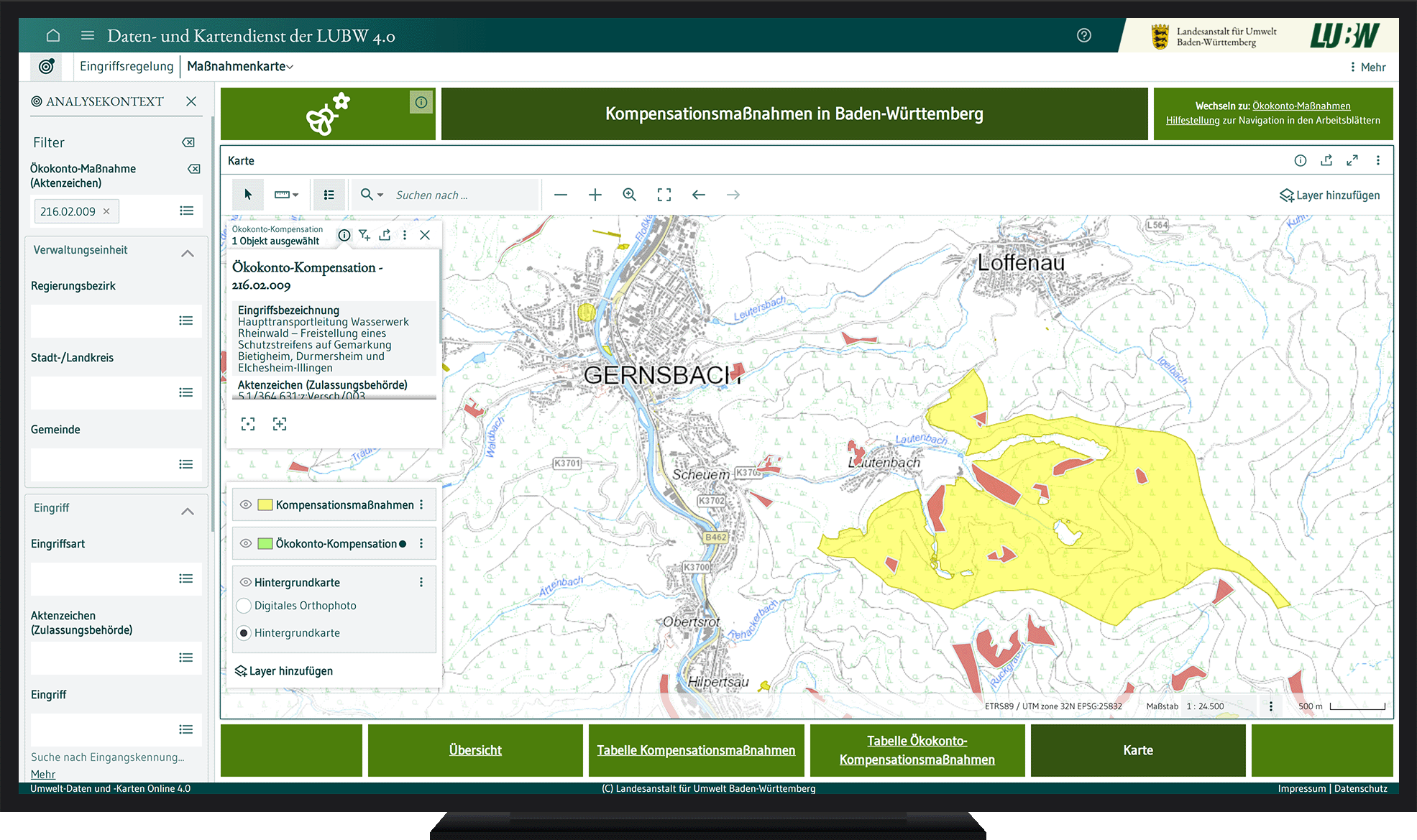The height and width of the screenshot is (840, 1417).
Task: Collapse the Verwaltungseinheit section
Action: click(188, 253)
